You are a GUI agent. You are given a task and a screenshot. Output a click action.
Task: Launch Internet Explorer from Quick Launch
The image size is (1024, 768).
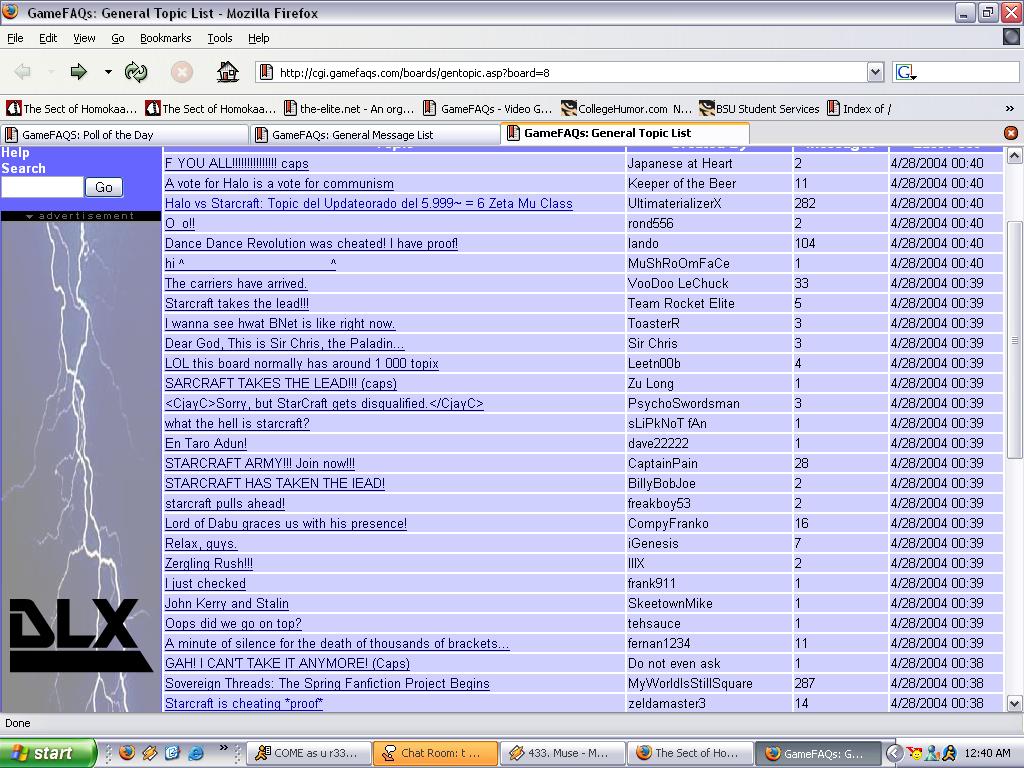[x=195, y=752]
